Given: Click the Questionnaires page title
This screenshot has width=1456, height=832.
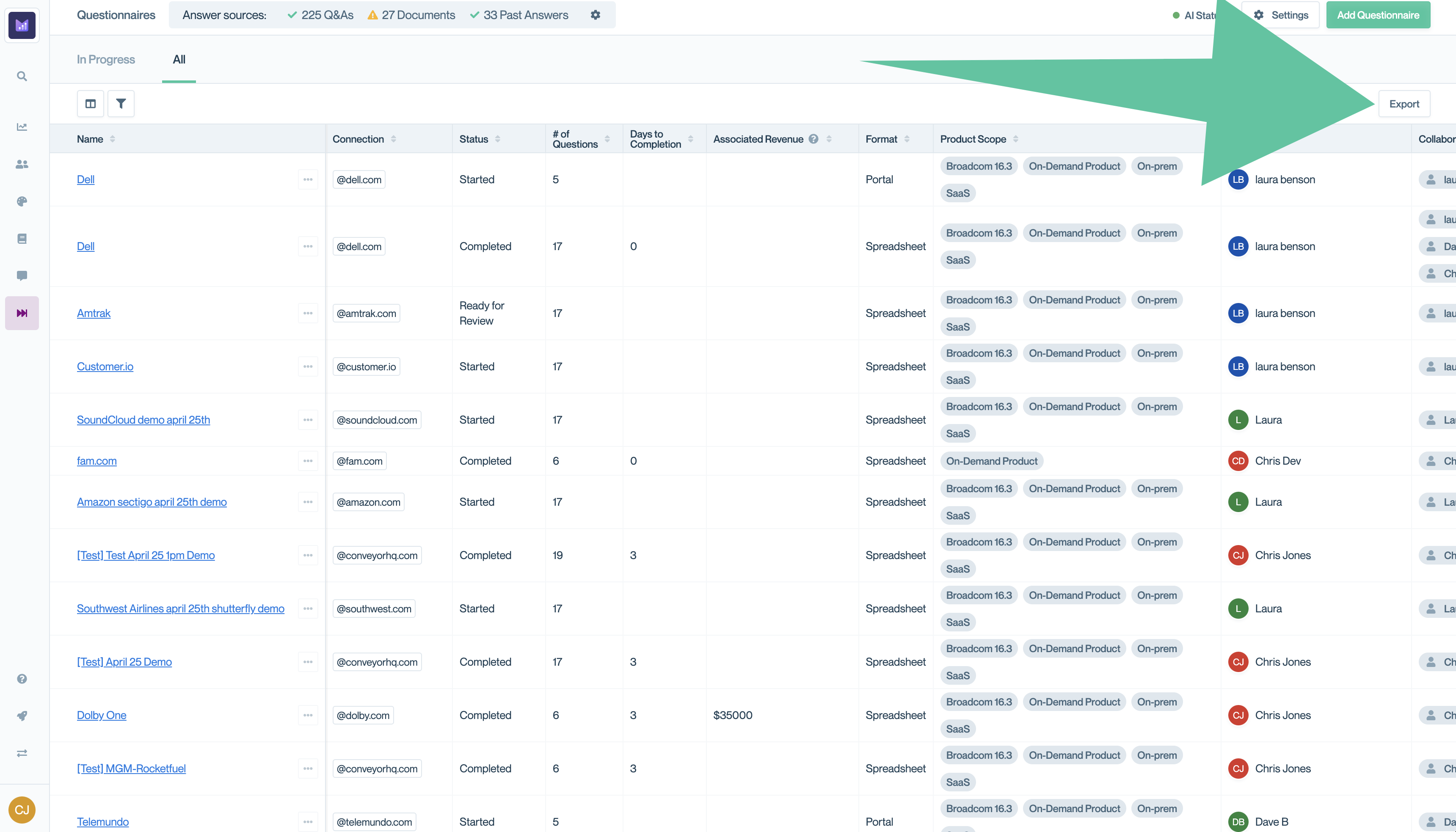Looking at the screenshot, I should [116, 15].
